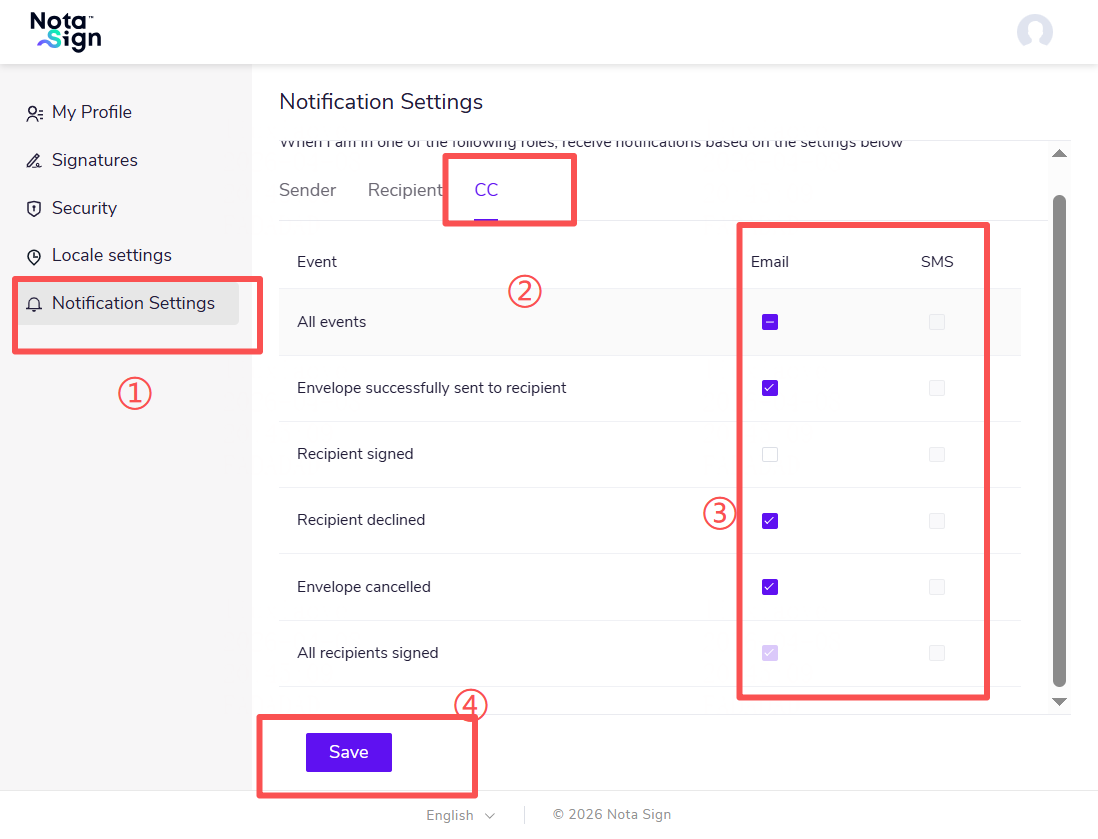Click the vertical scrollbar thumb
The height and width of the screenshot is (839, 1098).
[1060, 440]
